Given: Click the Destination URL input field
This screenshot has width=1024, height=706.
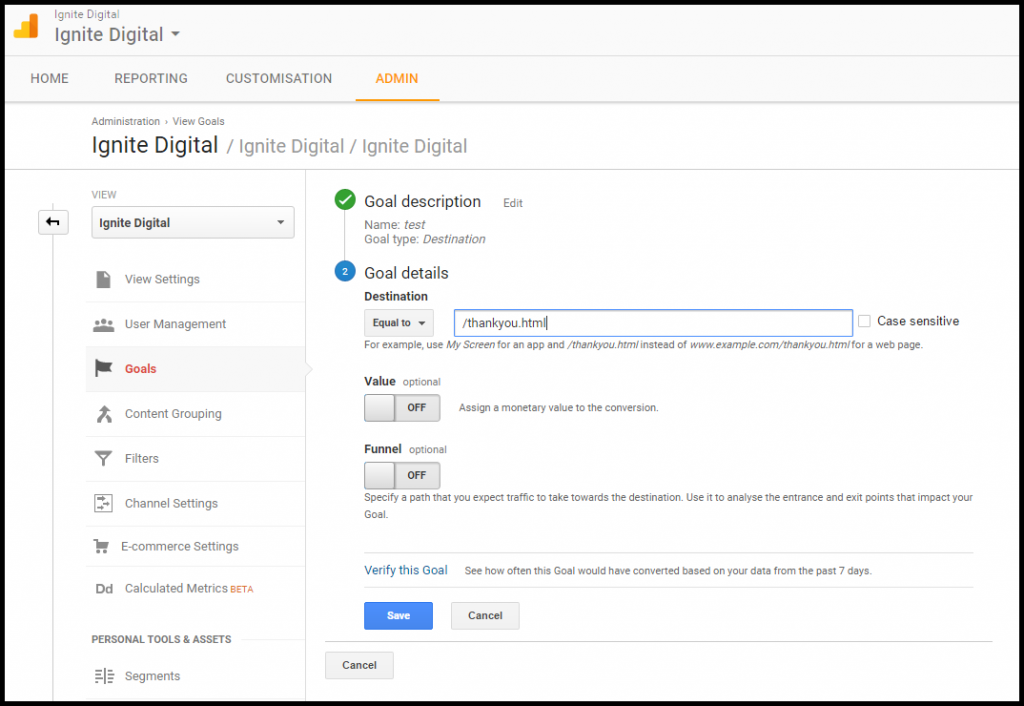Looking at the screenshot, I should [x=652, y=323].
